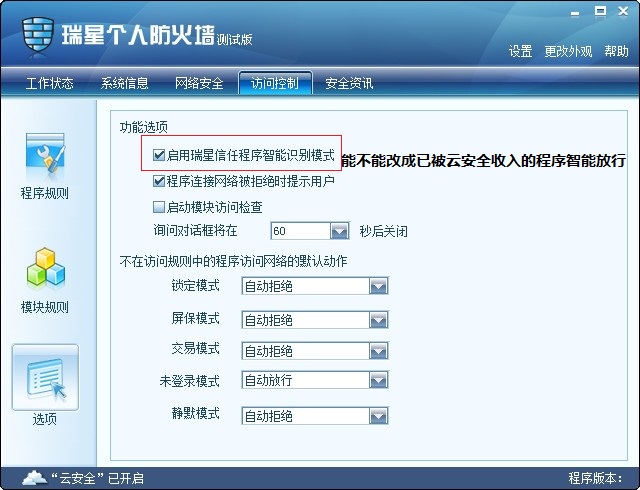Open the 静默模式 action dropdown
The image size is (640, 490).
point(378,416)
